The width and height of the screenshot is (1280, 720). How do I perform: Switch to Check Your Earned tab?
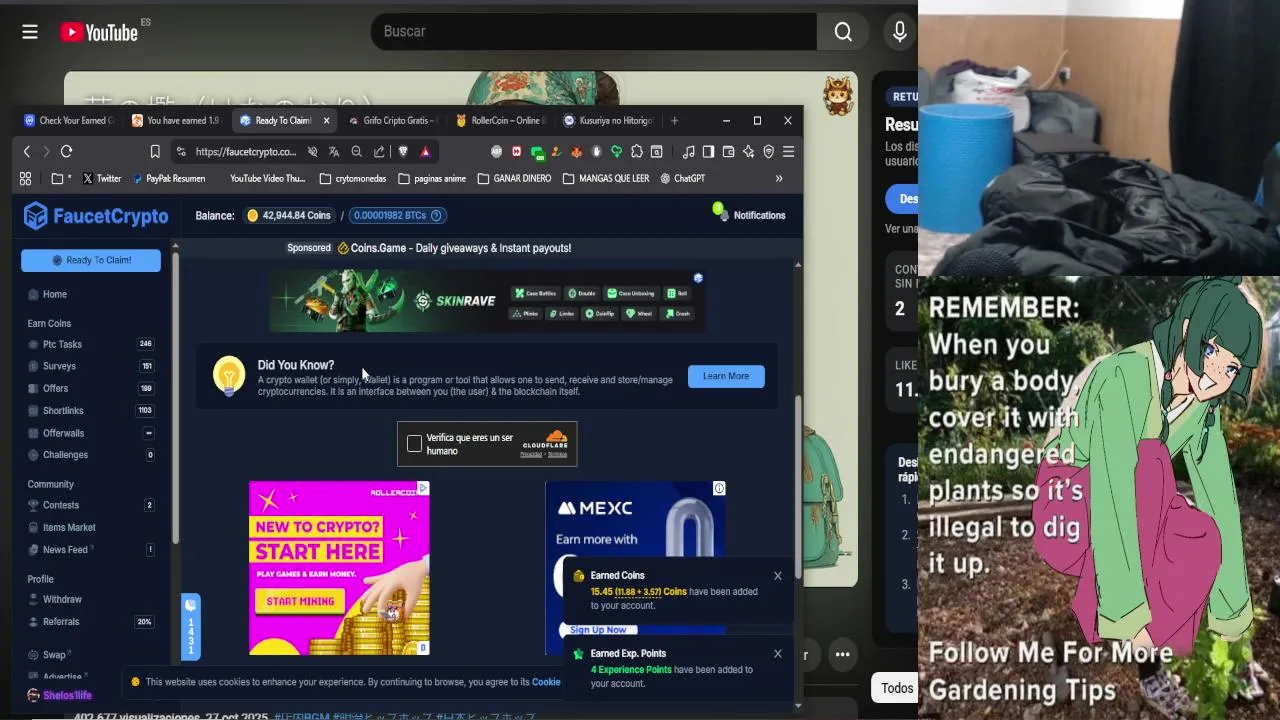click(70, 121)
